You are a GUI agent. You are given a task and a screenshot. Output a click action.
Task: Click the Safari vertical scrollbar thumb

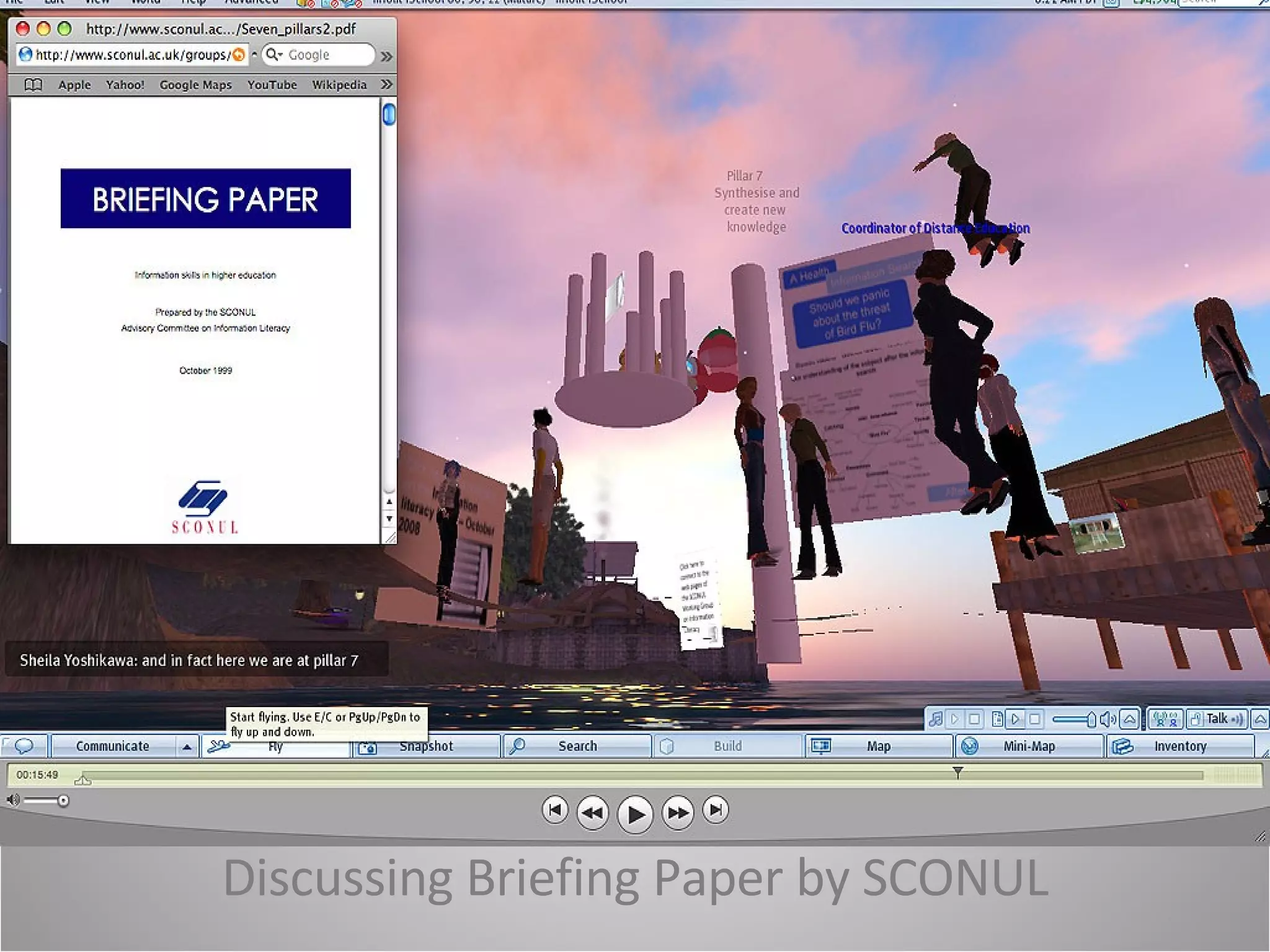(389, 115)
